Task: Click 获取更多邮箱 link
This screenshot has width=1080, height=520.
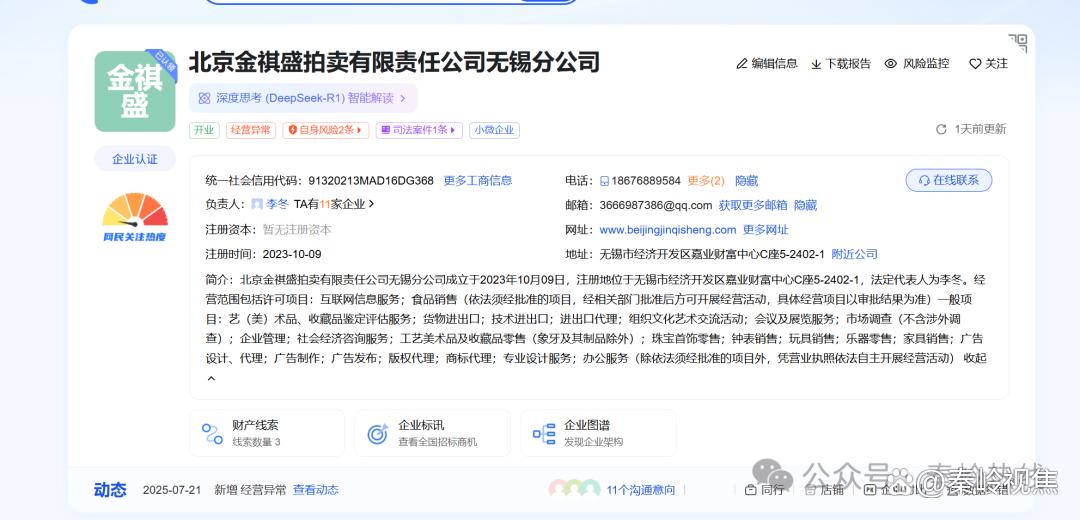Action: 753,205
